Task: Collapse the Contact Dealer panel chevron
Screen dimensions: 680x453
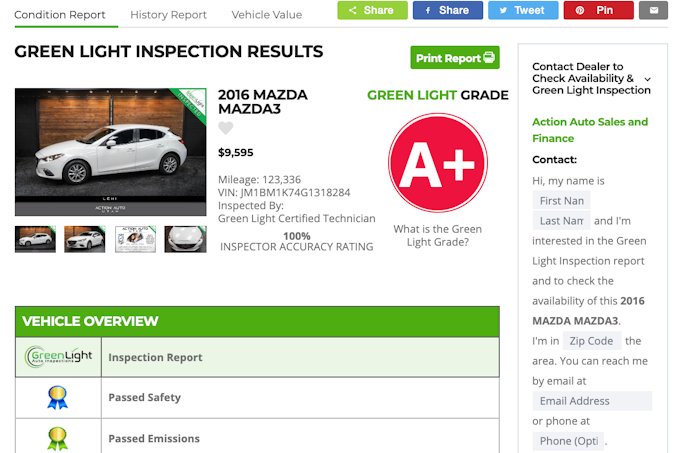Action: pos(647,79)
